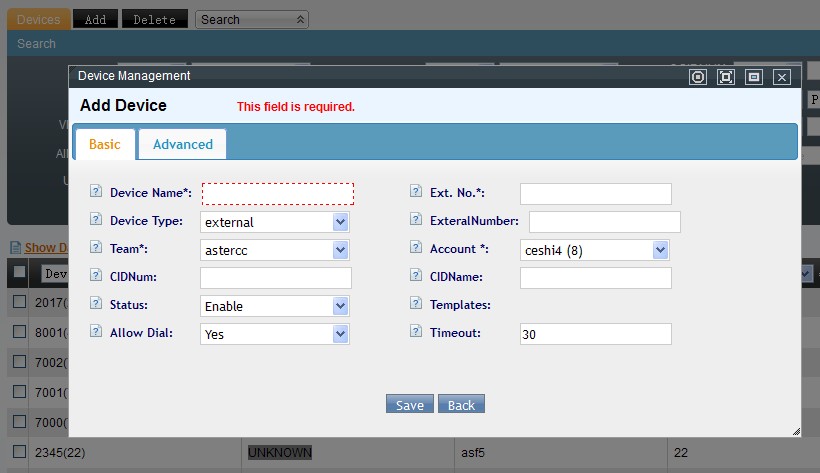Expand the Account dropdown showing ceshi4
The width and height of the screenshot is (820, 473).
(660, 250)
